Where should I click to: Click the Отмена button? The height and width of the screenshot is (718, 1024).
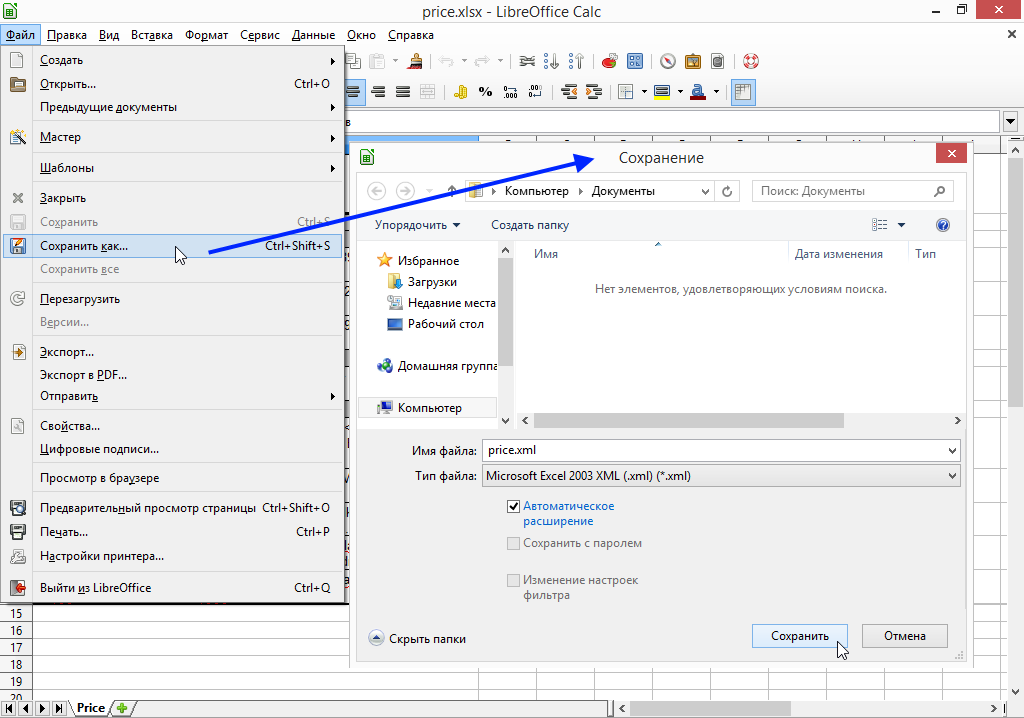pos(904,636)
